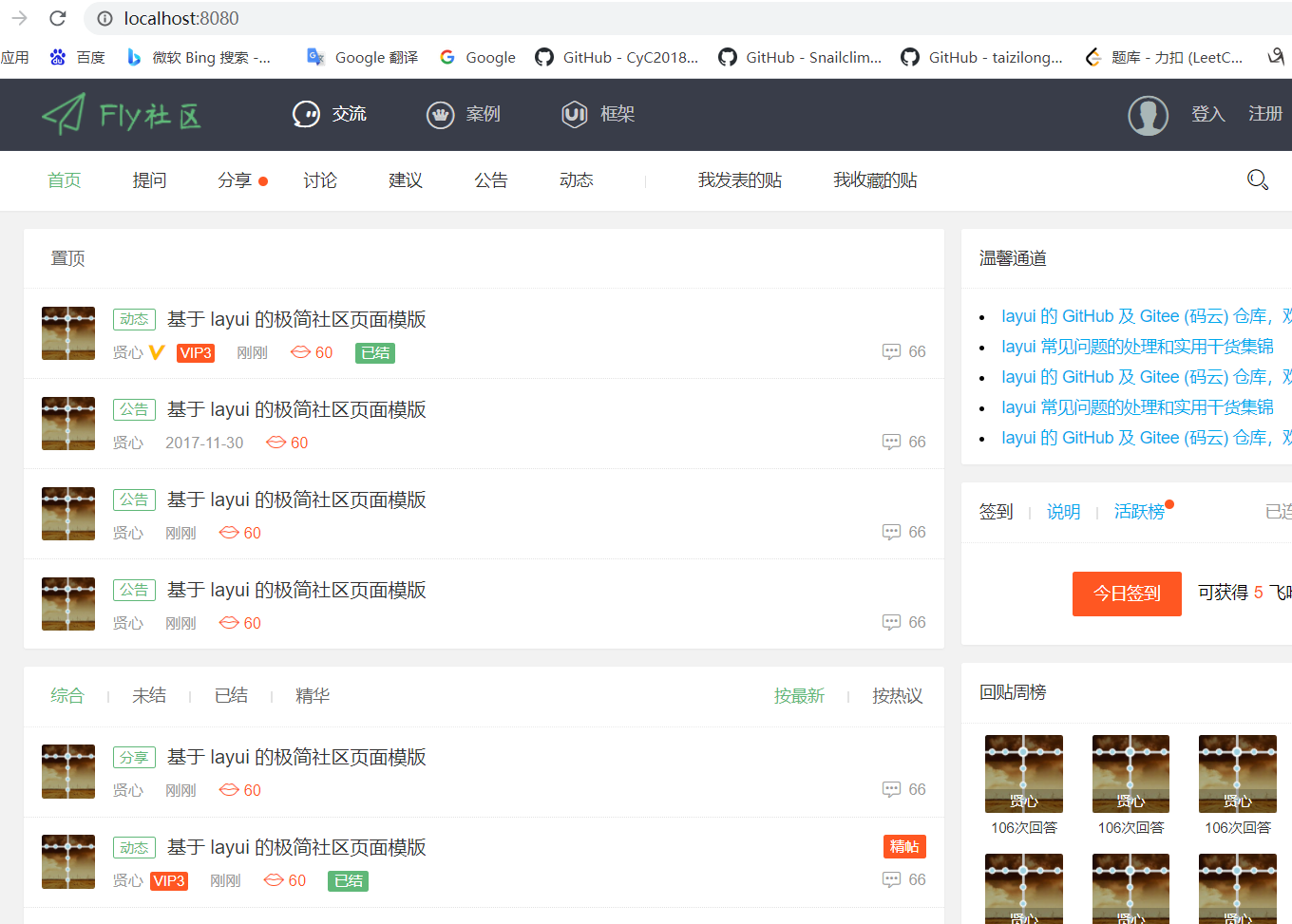Open the 应用 apps bookmark
Image resolution: width=1292 pixels, height=924 pixels.
pos(14,57)
